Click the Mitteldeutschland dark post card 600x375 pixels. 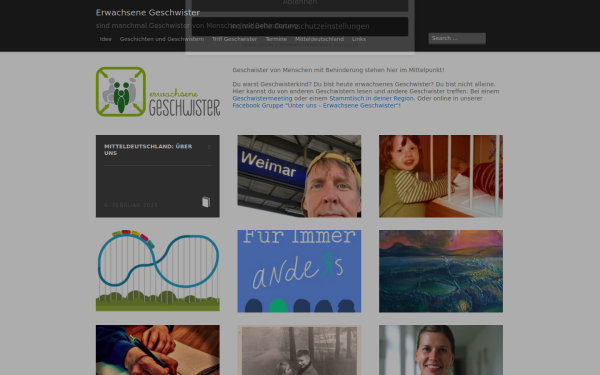pyautogui.click(x=158, y=176)
